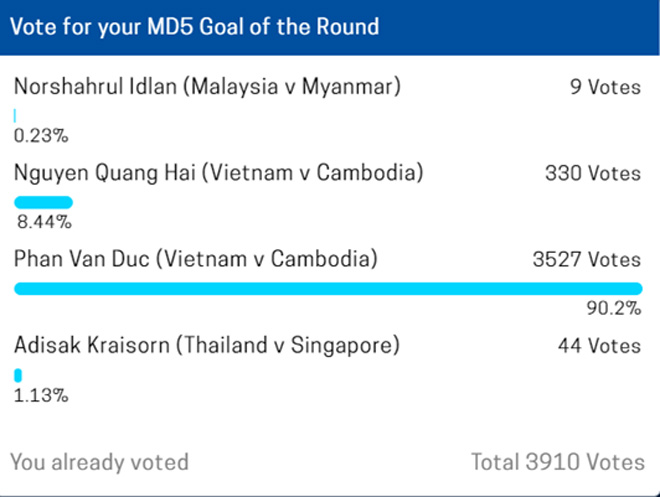
Task: Click the 90.2% percentage text
Action: [614, 308]
